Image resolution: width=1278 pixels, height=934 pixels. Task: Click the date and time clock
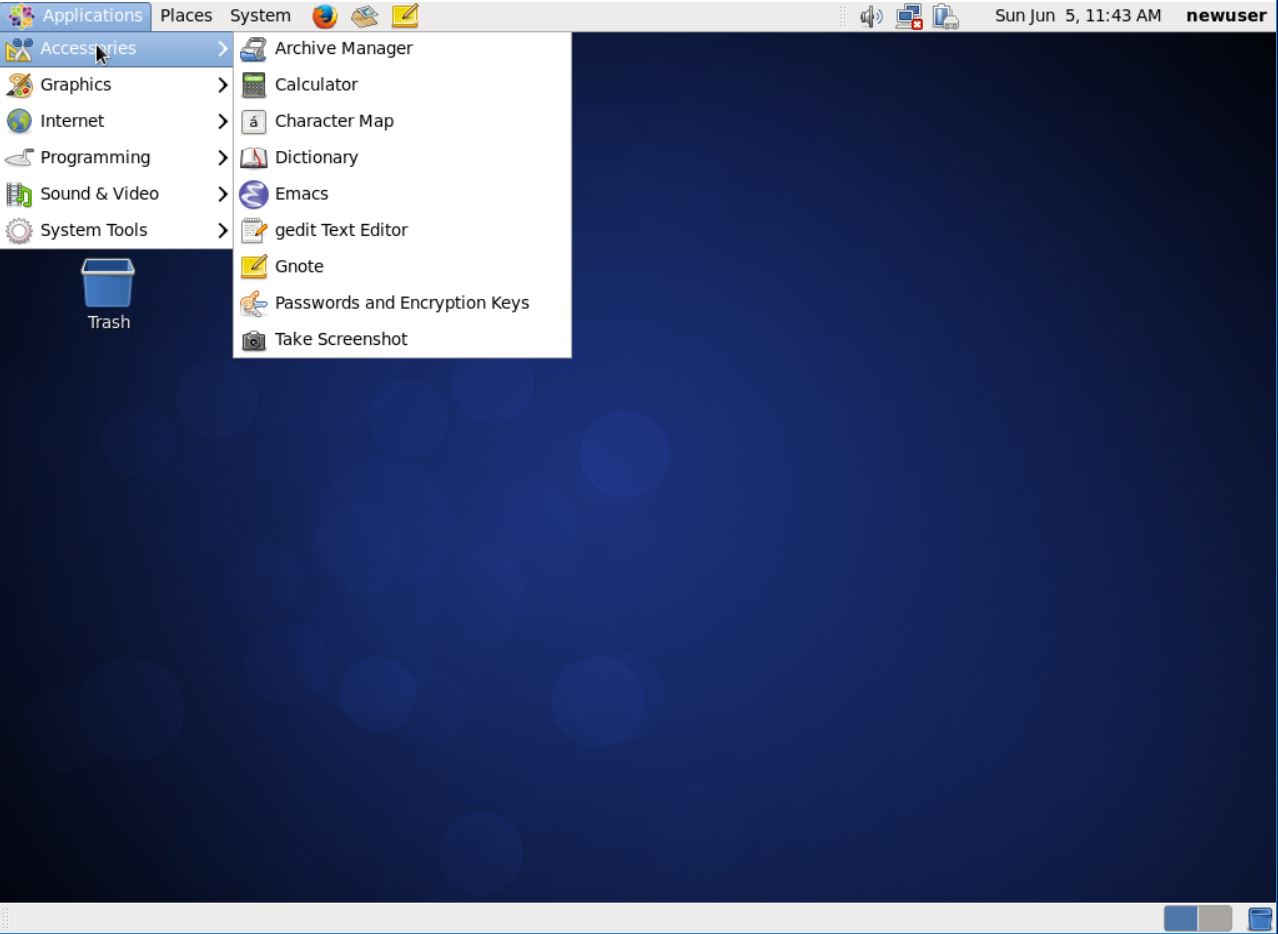[x=1078, y=16]
